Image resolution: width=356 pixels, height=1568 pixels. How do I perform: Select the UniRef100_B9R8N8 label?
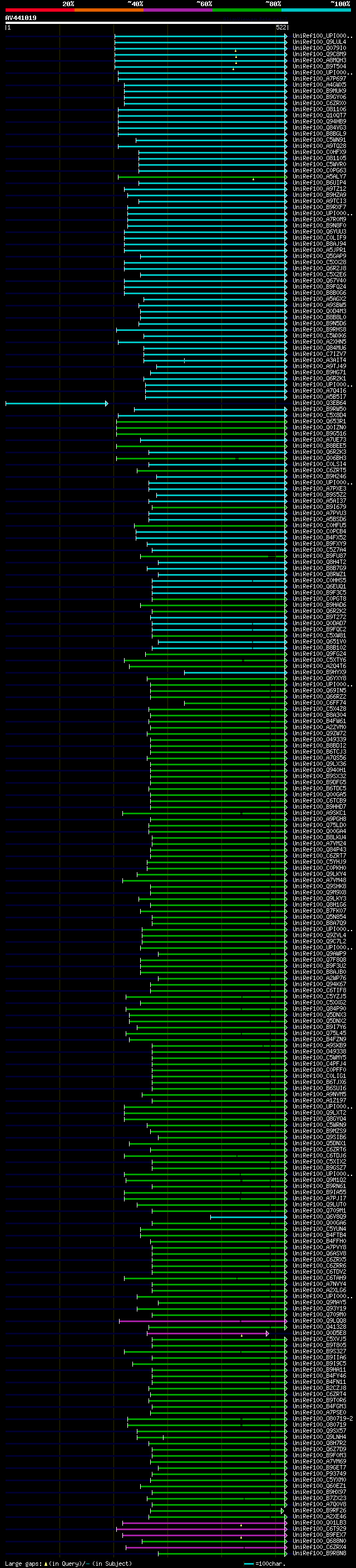(x=319, y=1553)
